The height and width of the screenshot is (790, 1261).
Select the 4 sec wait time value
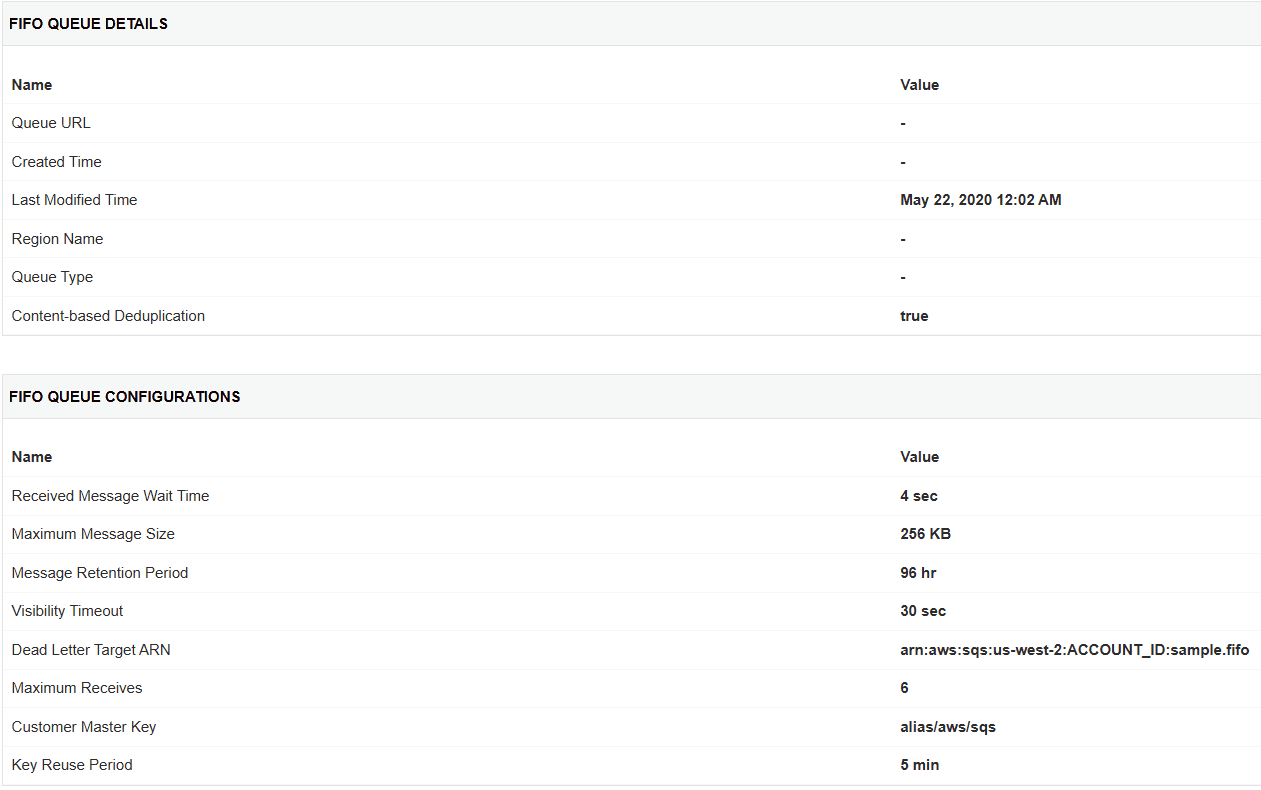919,496
